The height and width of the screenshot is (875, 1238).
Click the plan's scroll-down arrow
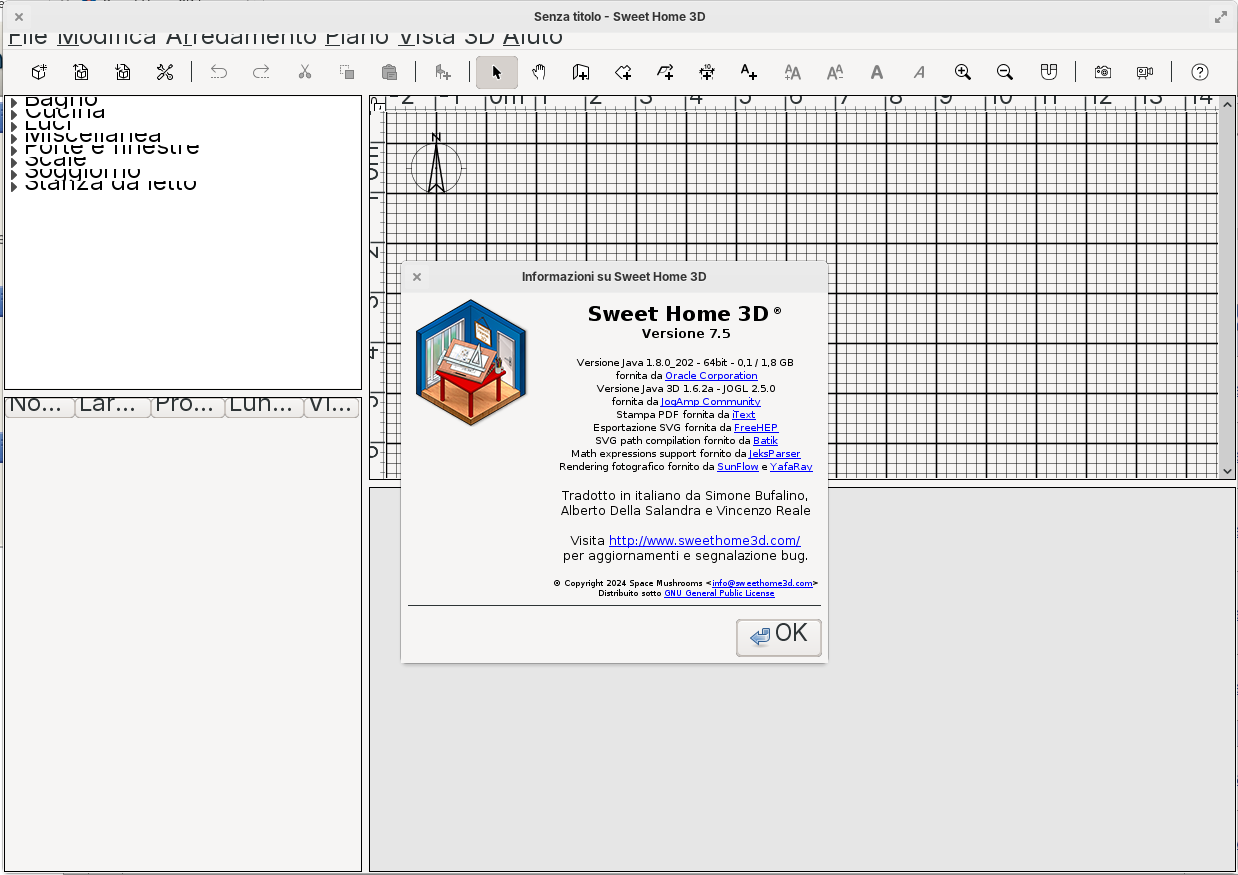point(1228,471)
